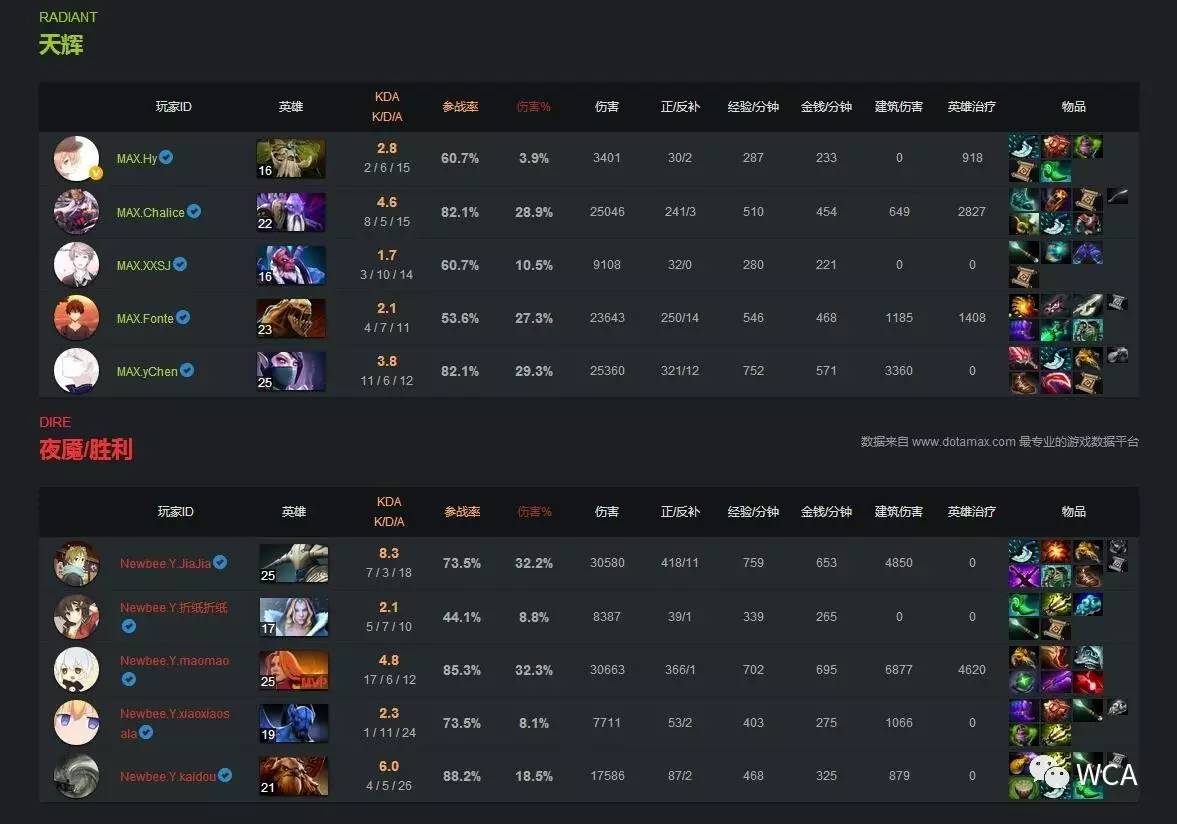Click the MAX.Hy player avatar
This screenshot has width=1177, height=824.
click(77, 158)
